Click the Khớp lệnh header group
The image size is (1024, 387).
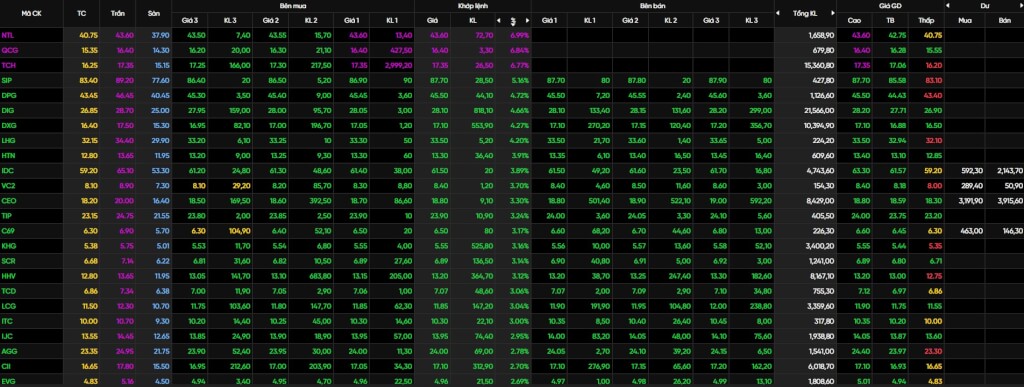(x=473, y=5)
